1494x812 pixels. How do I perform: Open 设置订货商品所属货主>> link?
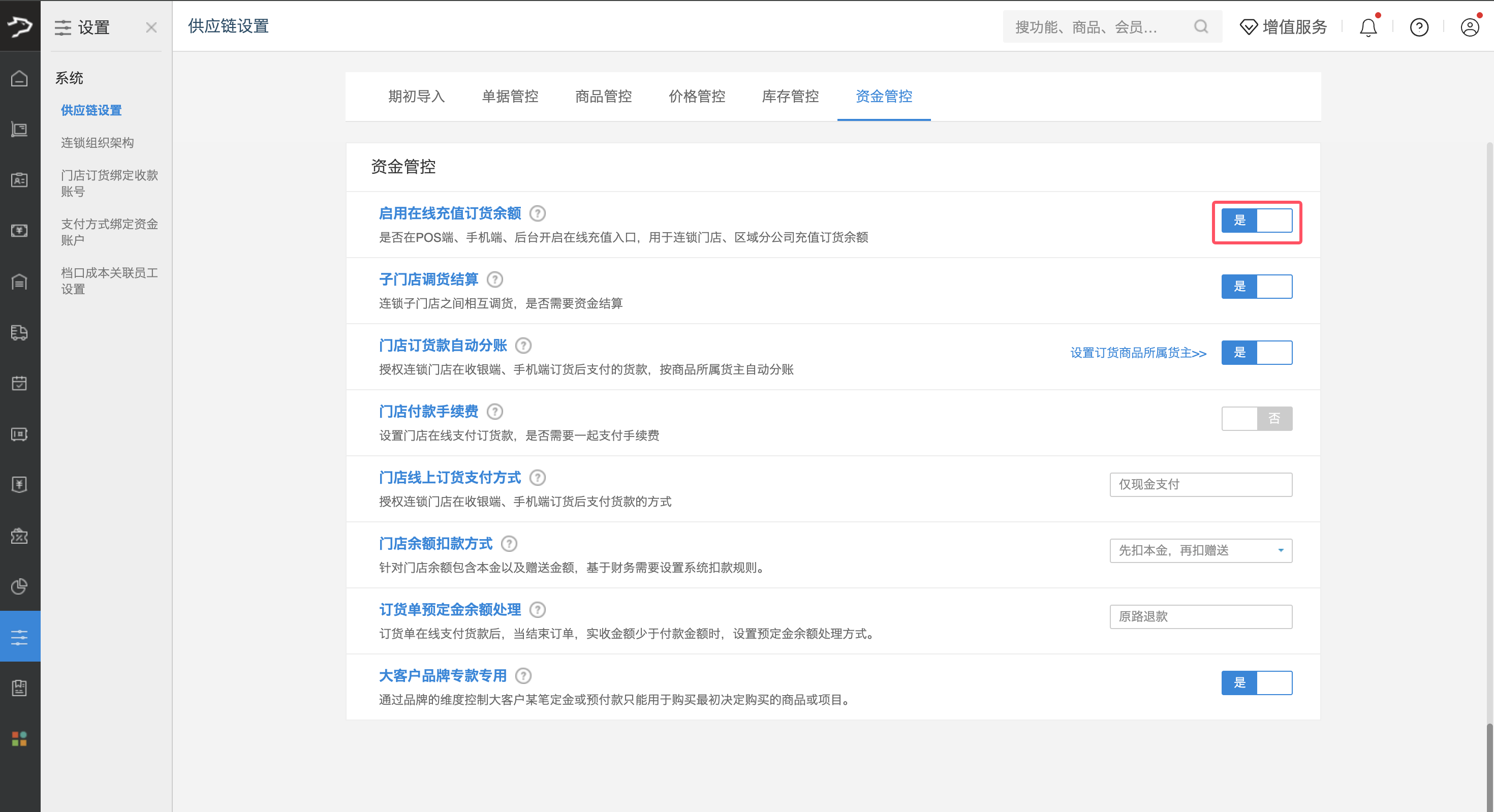1138,353
